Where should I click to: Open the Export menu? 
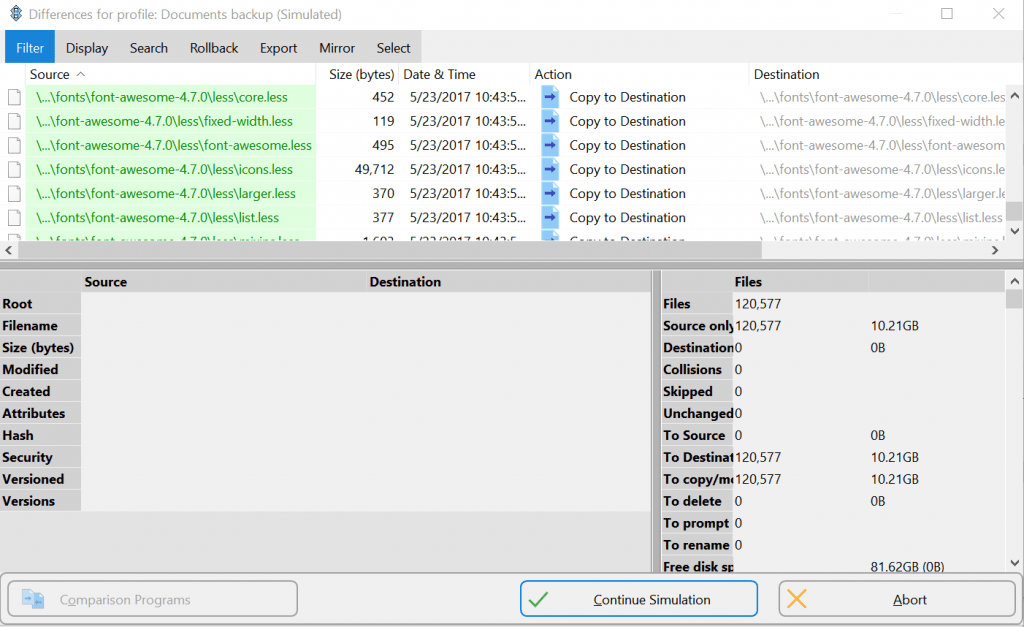[x=278, y=48]
